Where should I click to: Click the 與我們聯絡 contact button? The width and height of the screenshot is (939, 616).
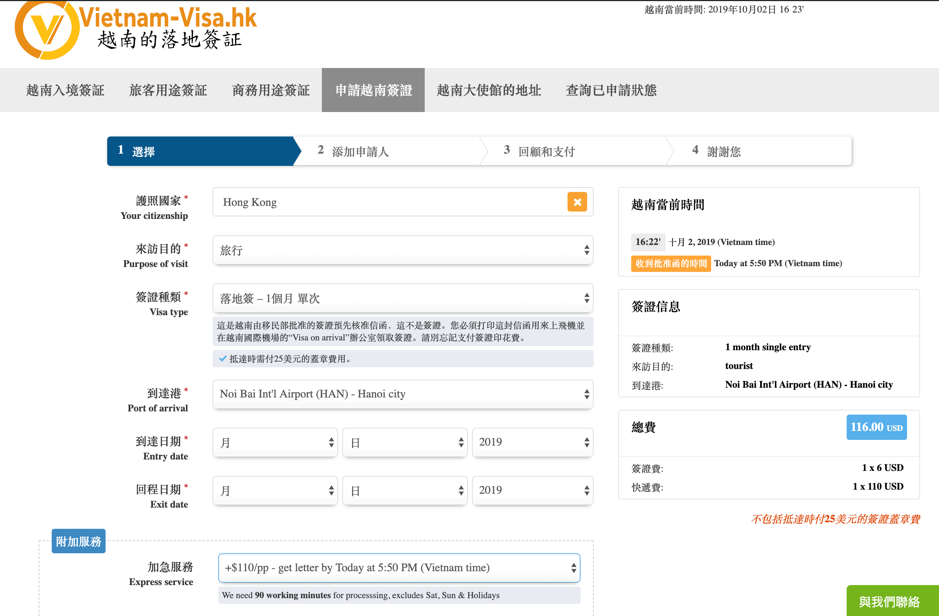[x=892, y=601]
